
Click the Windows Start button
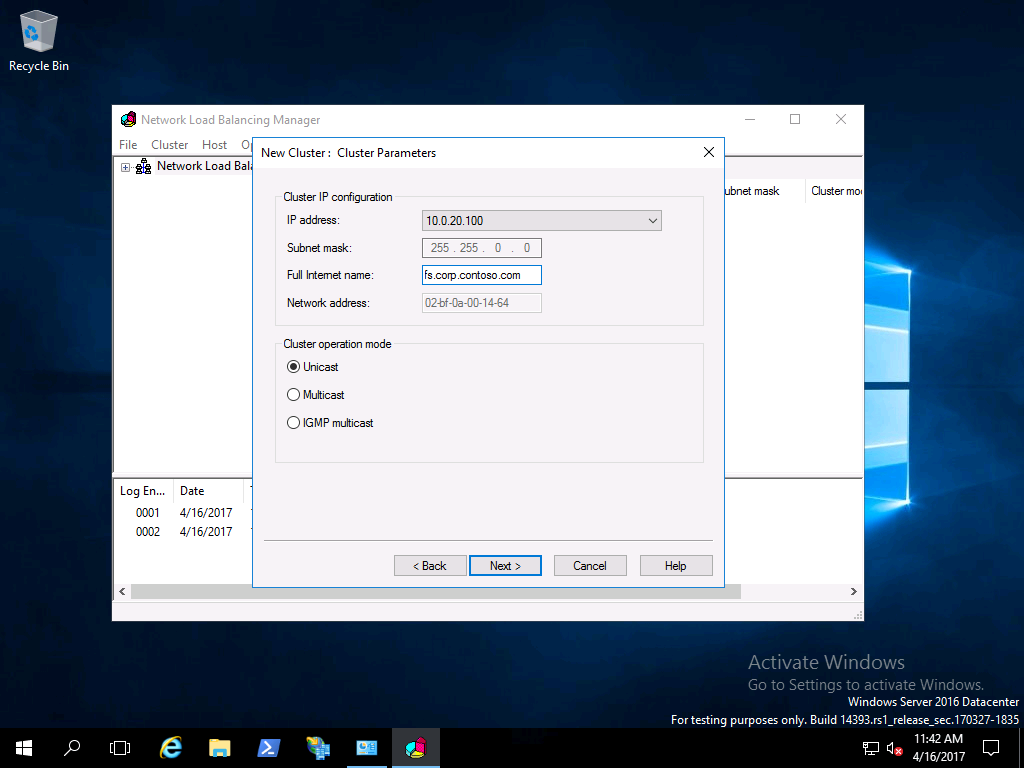(23, 747)
